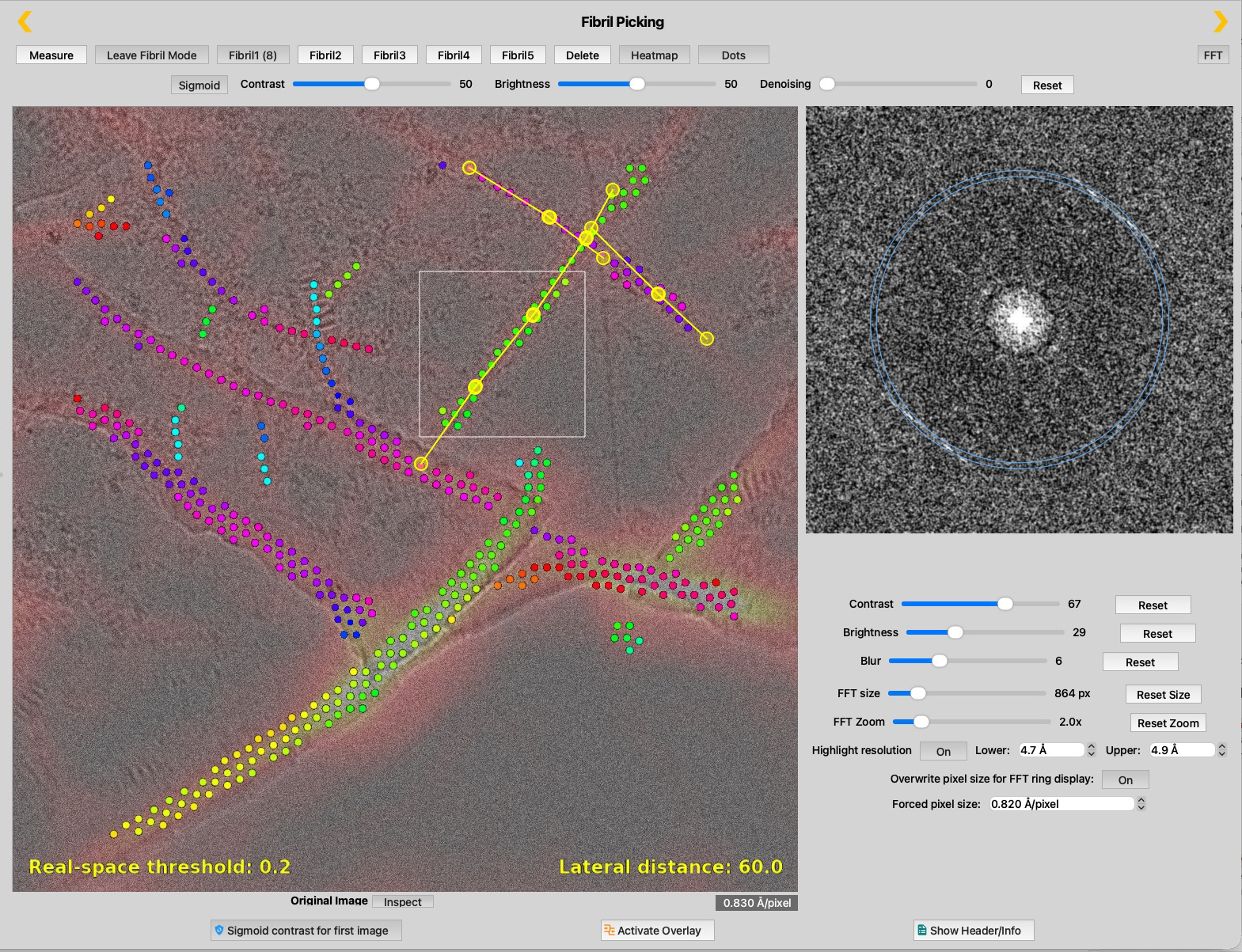Viewport: 1242px width, 952px height.
Task: Click the Lower resolution field 4.7 Å
Action: (1050, 750)
